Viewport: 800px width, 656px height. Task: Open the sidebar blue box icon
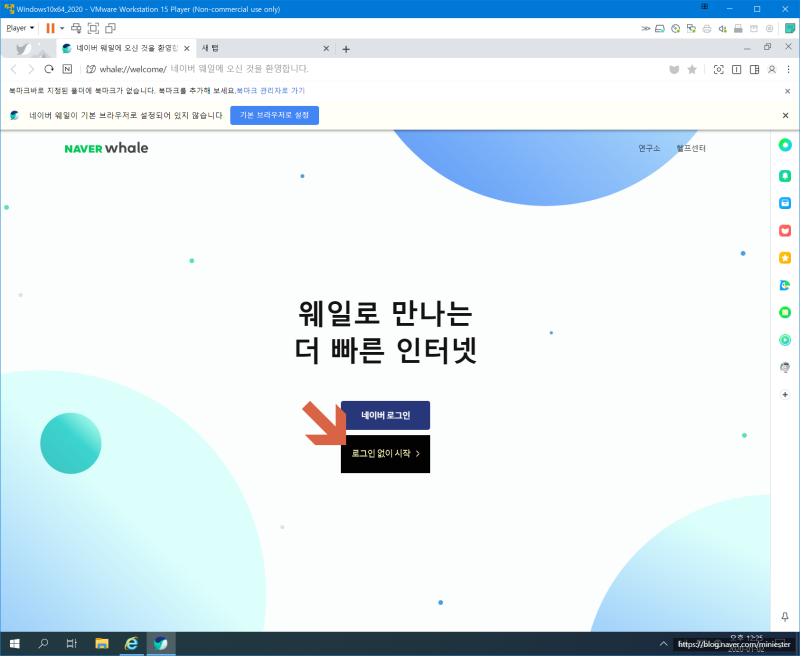tap(785, 203)
